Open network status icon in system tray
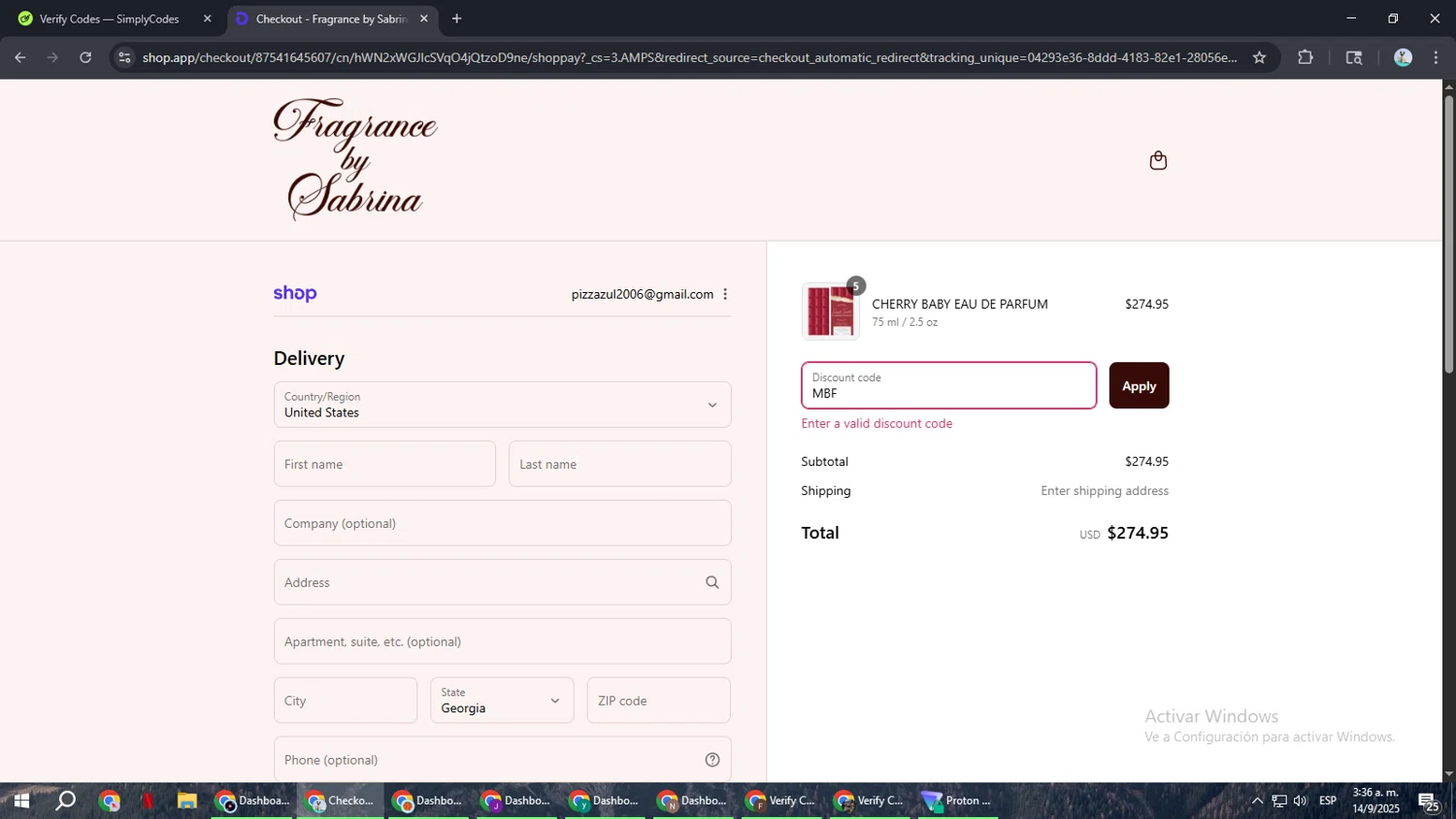This screenshot has height=819, width=1456. pos(1279,801)
